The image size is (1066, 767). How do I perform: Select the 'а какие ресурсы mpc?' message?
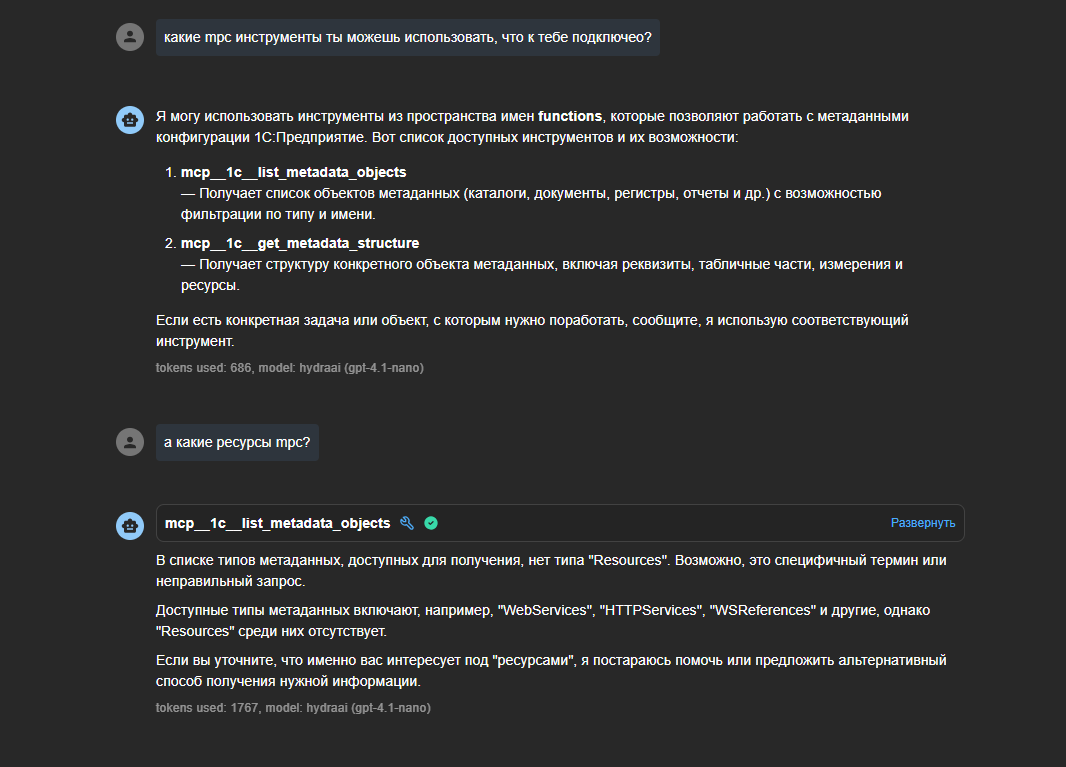237,442
